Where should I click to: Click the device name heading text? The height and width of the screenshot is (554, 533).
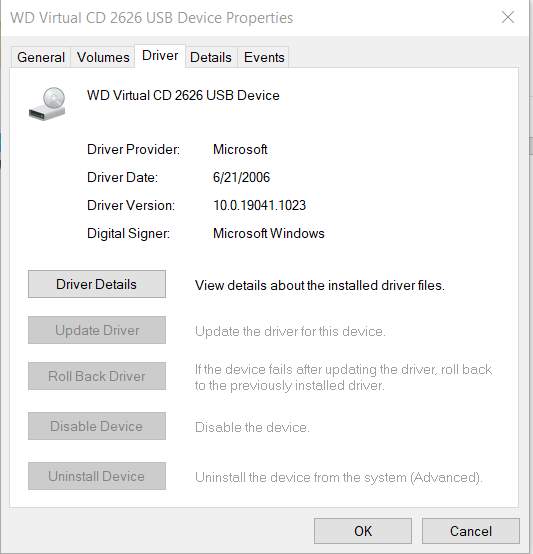coord(183,95)
